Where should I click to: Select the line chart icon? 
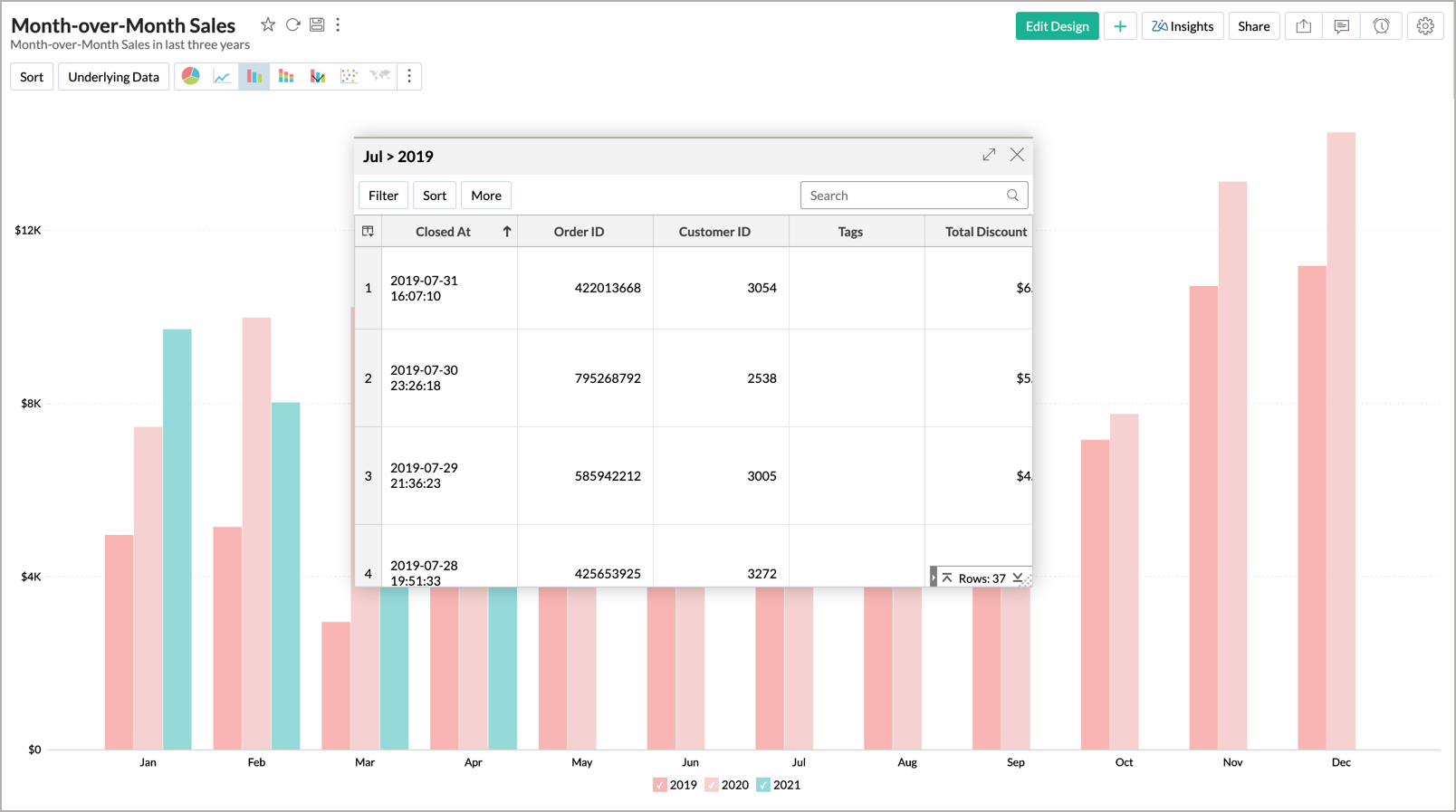click(x=222, y=77)
